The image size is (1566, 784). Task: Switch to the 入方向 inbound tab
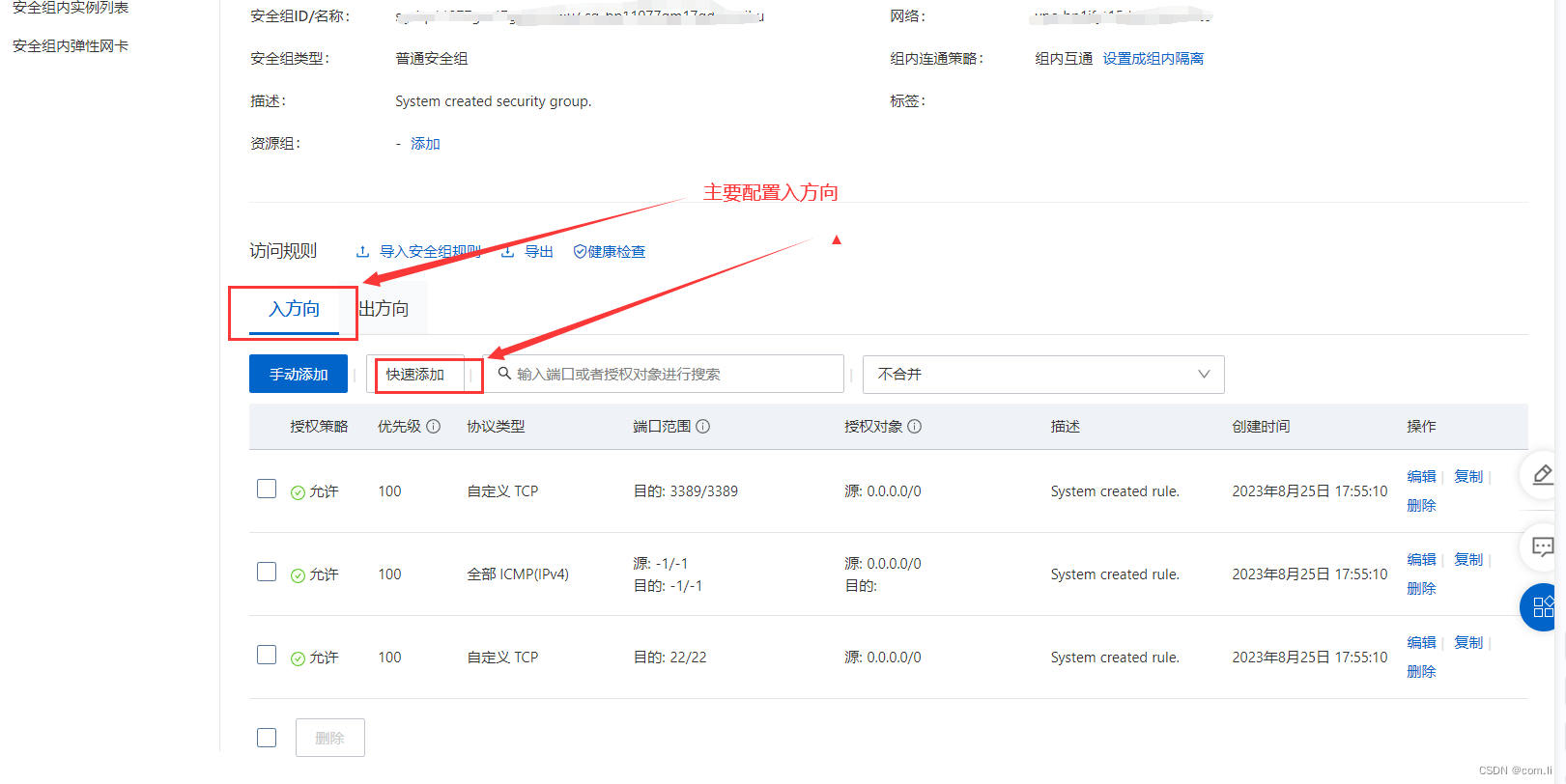294,309
